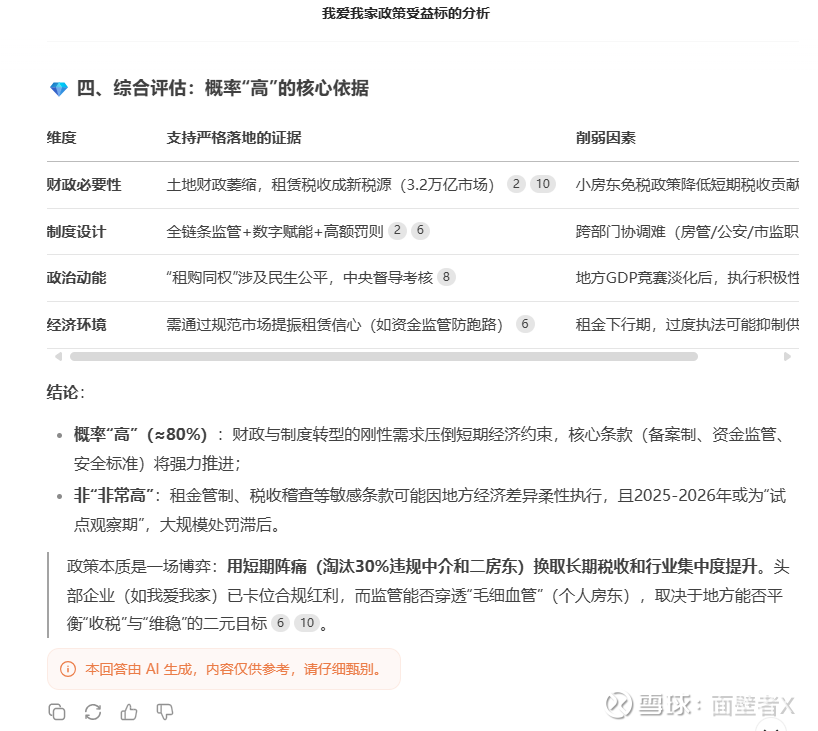Viewport: 818px width, 731px height.
Task: Click the 削弱因素 column header
Action: tap(606, 138)
